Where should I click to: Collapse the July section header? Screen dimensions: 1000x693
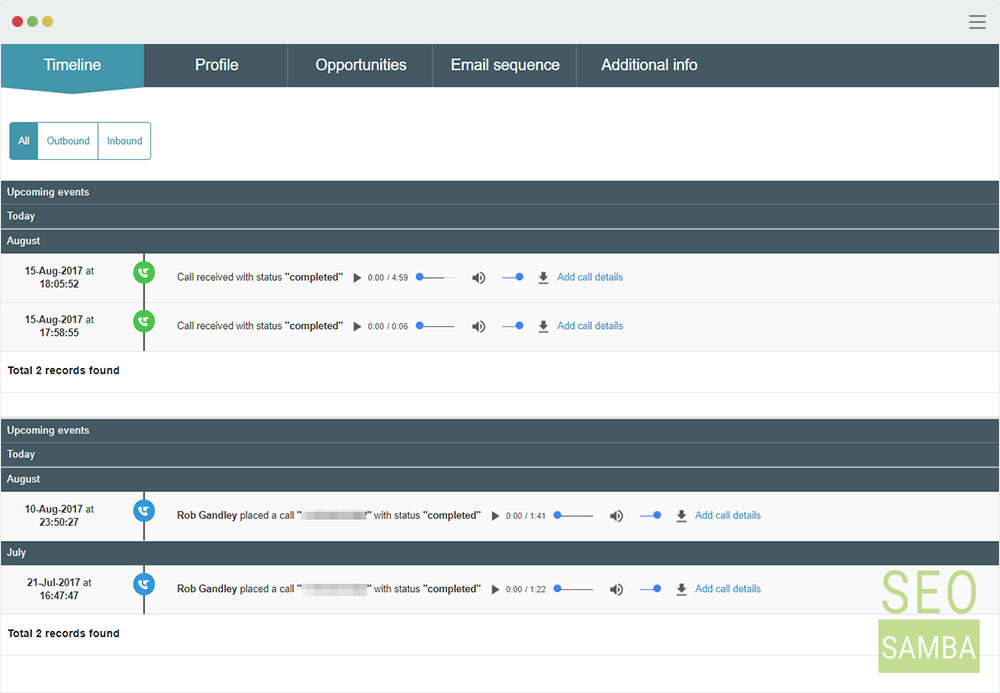500,553
